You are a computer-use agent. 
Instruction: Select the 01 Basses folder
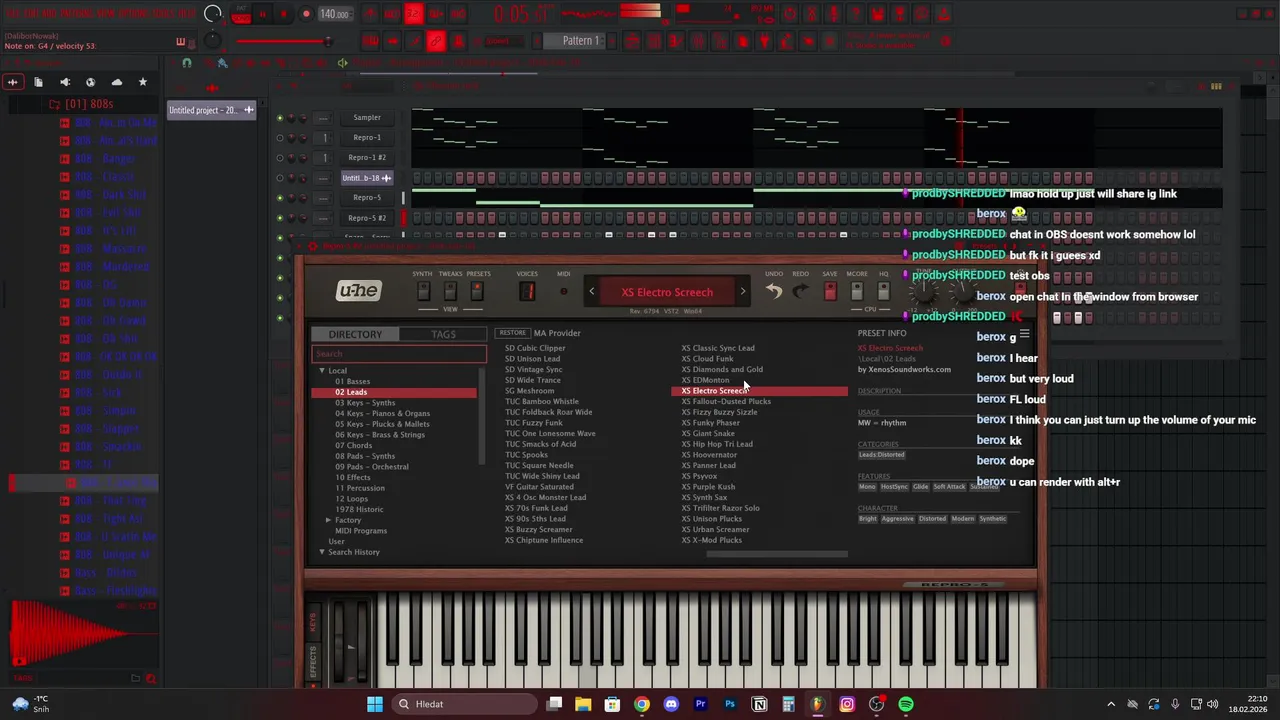point(352,381)
